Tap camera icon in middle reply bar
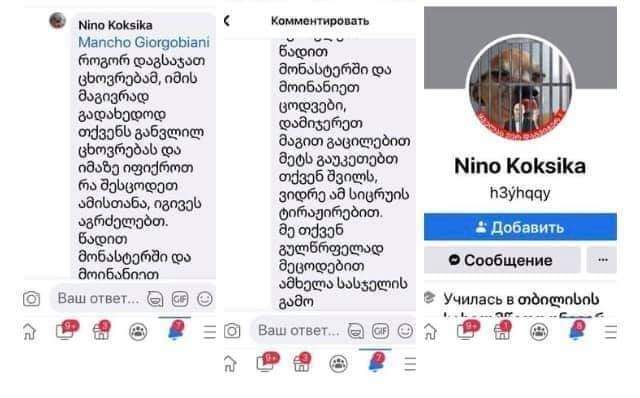 click(x=232, y=331)
